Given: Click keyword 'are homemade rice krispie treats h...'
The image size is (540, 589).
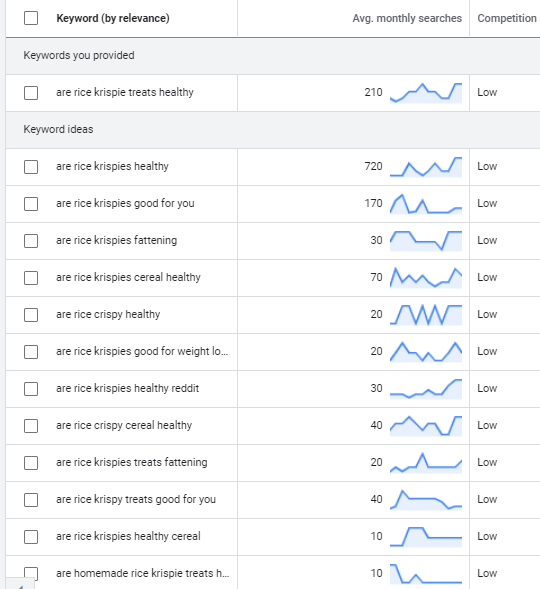Looking at the screenshot, I should pyautogui.click(x=142, y=573).
